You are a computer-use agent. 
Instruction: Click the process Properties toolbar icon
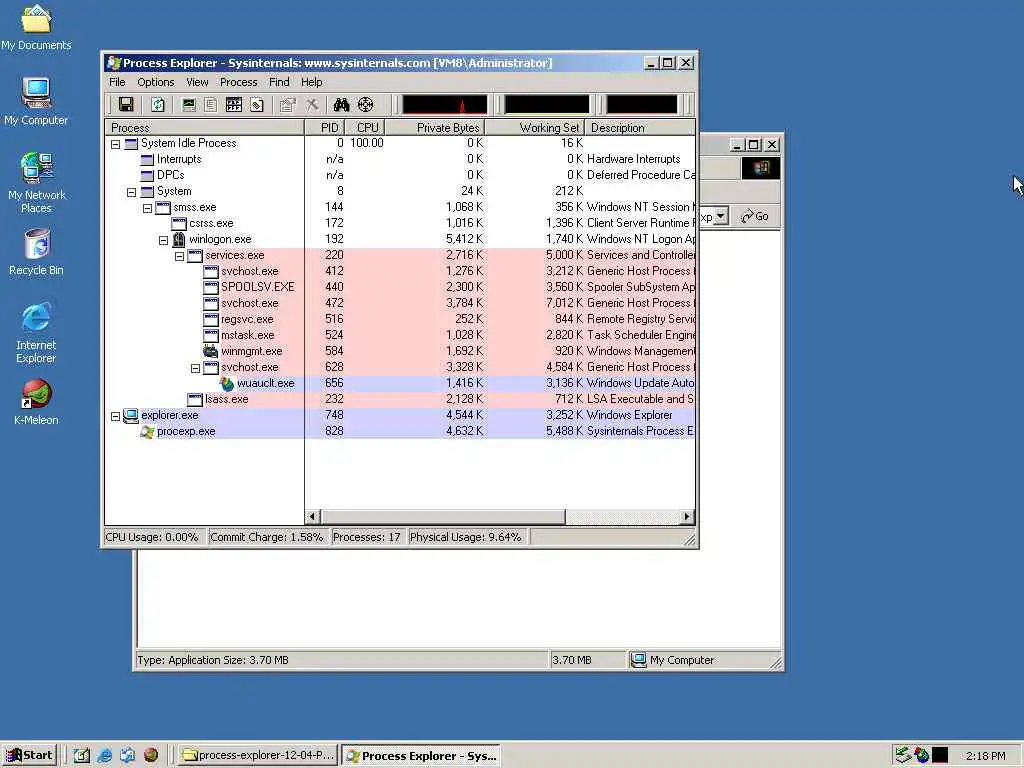tap(287, 104)
